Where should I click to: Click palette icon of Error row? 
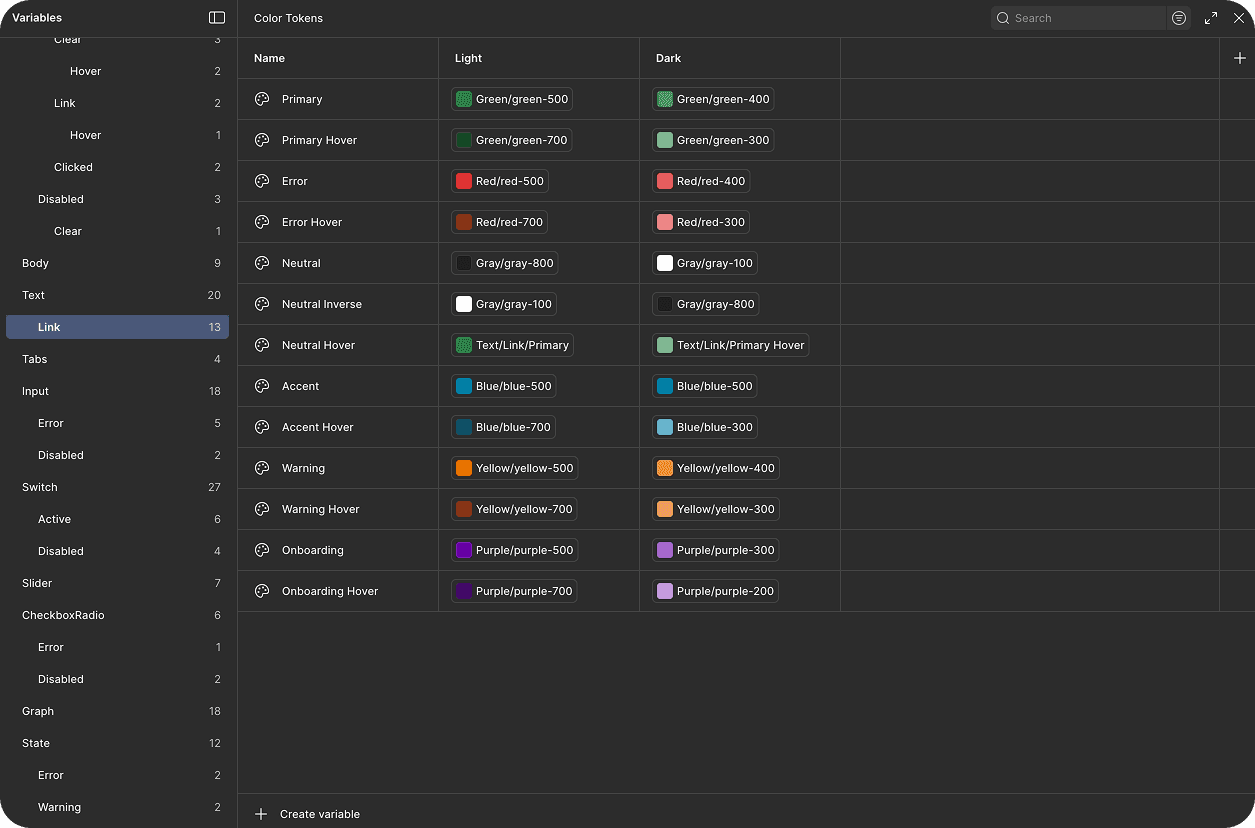tap(262, 181)
